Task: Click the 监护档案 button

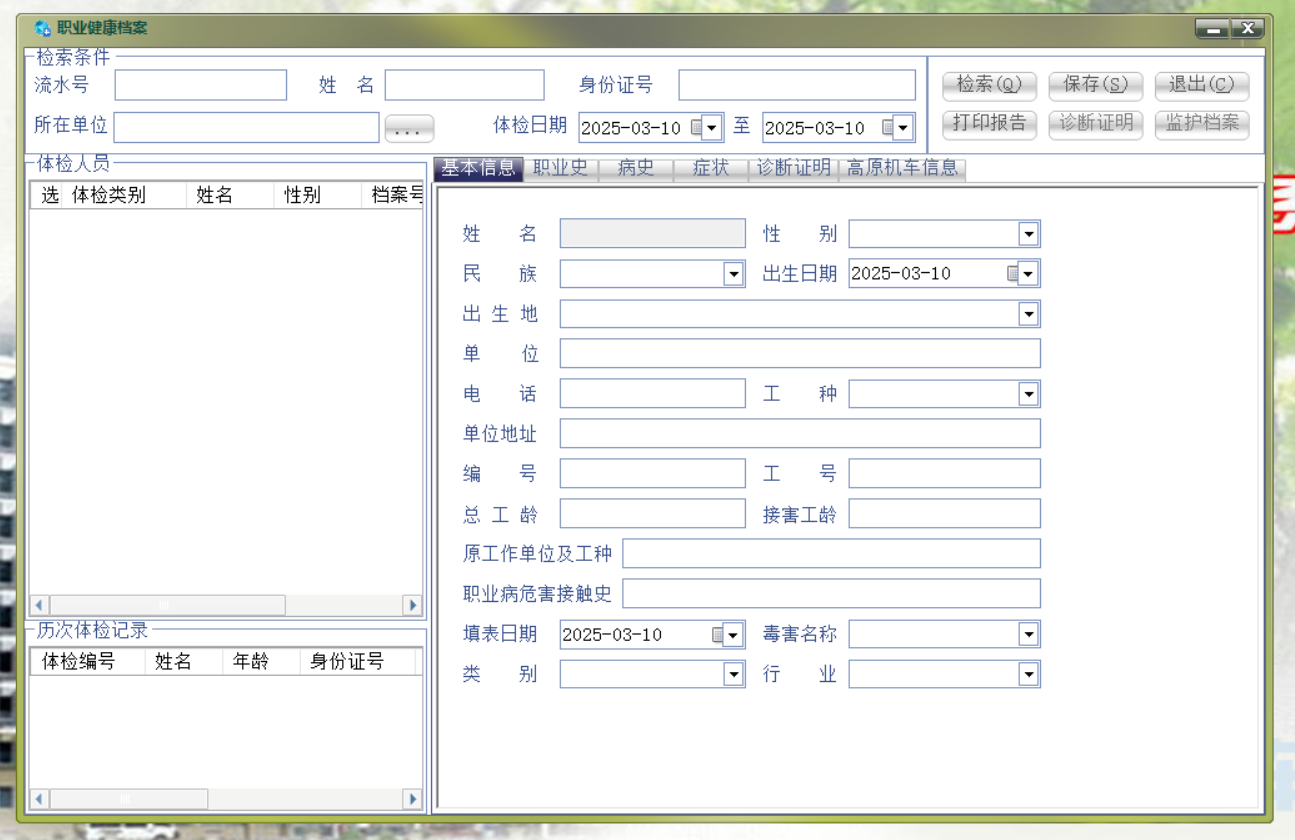Action: [1202, 123]
